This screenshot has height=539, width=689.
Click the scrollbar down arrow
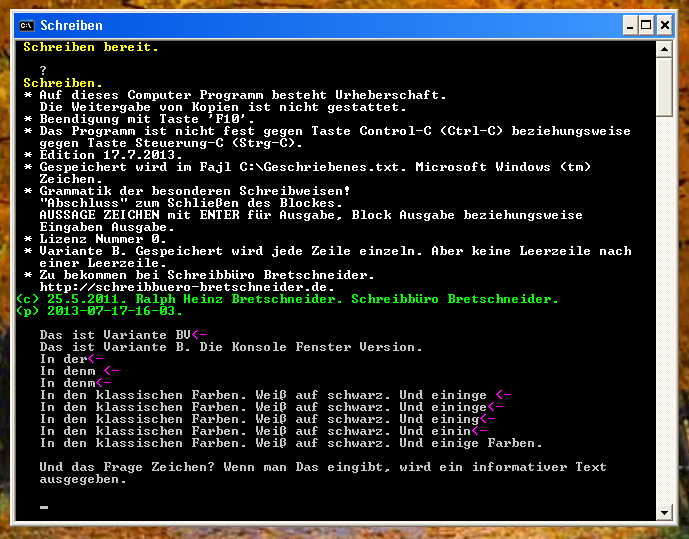(x=665, y=512)
